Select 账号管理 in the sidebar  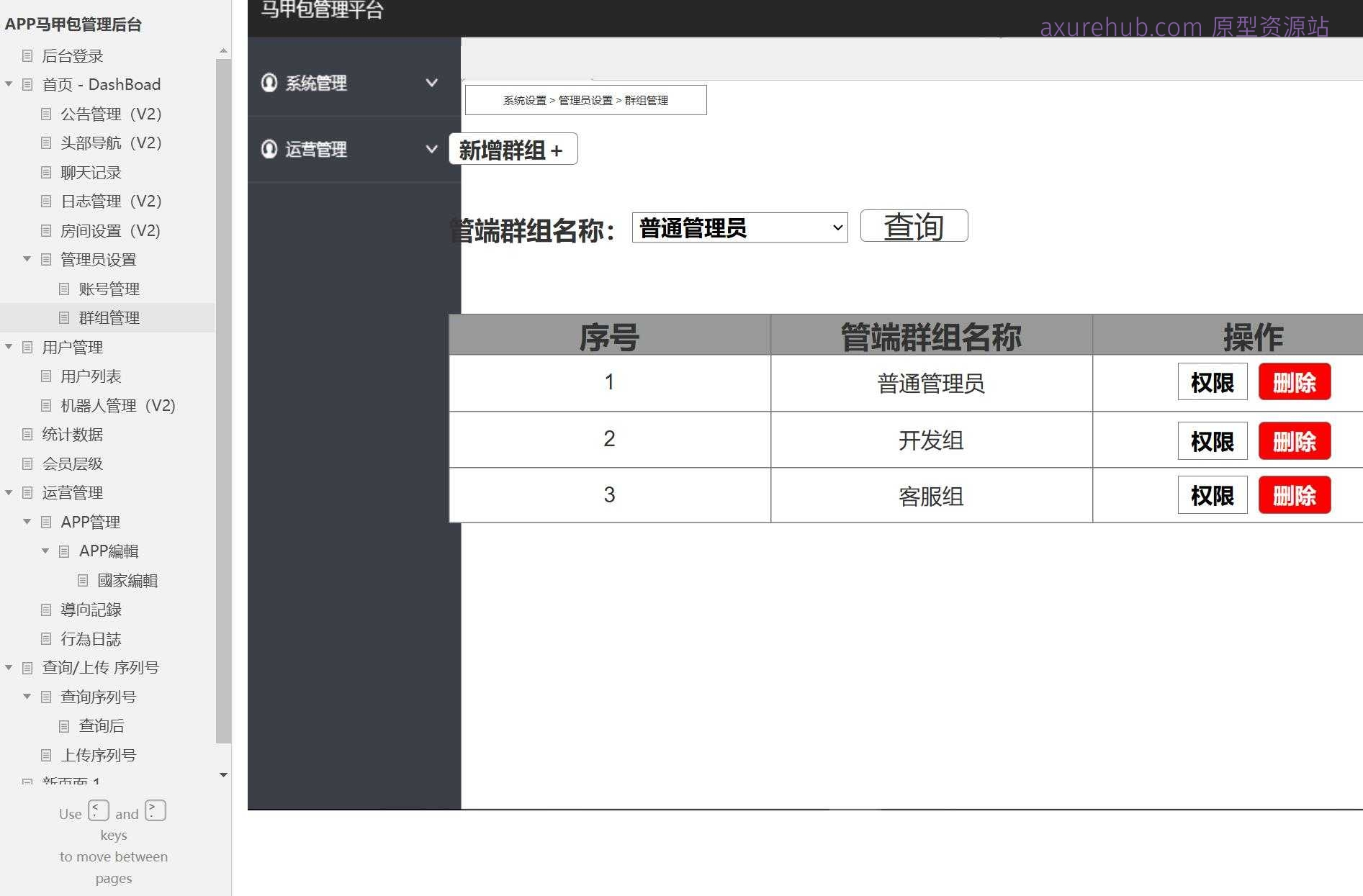(109, 289)
